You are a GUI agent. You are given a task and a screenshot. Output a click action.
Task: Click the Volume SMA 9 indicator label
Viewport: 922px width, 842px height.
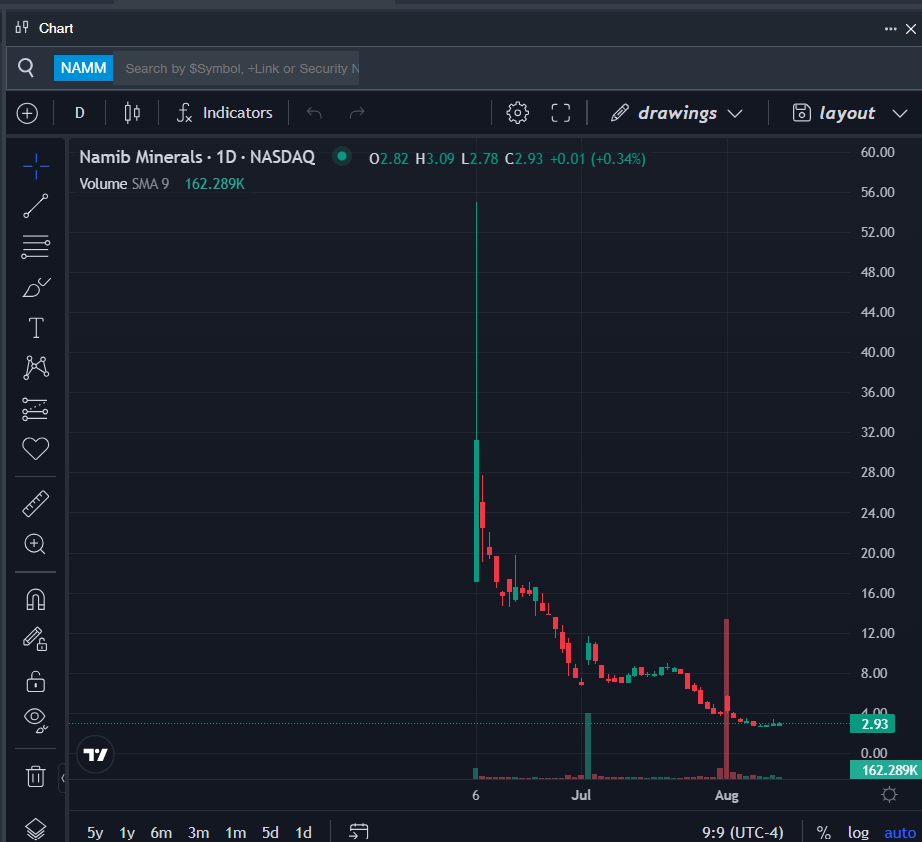[x=124, y=184]
